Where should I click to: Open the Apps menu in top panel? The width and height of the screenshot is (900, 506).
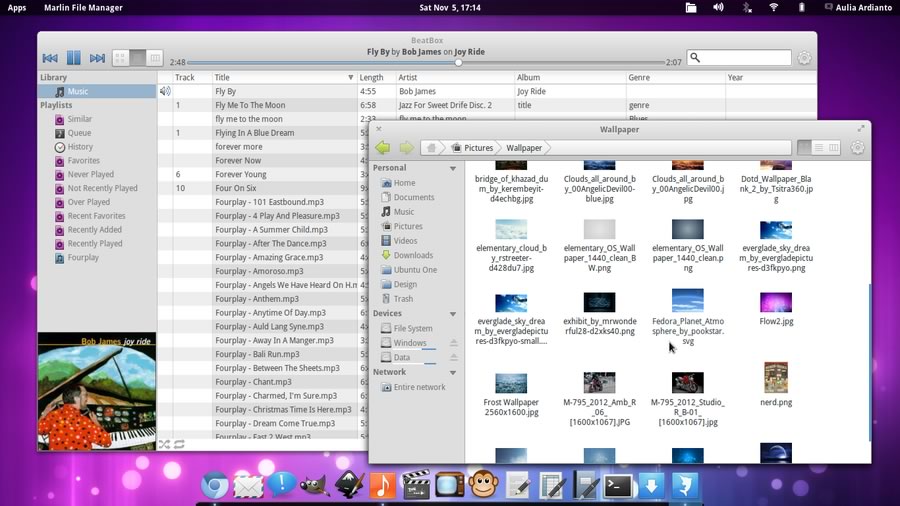[x=17, y=8]
